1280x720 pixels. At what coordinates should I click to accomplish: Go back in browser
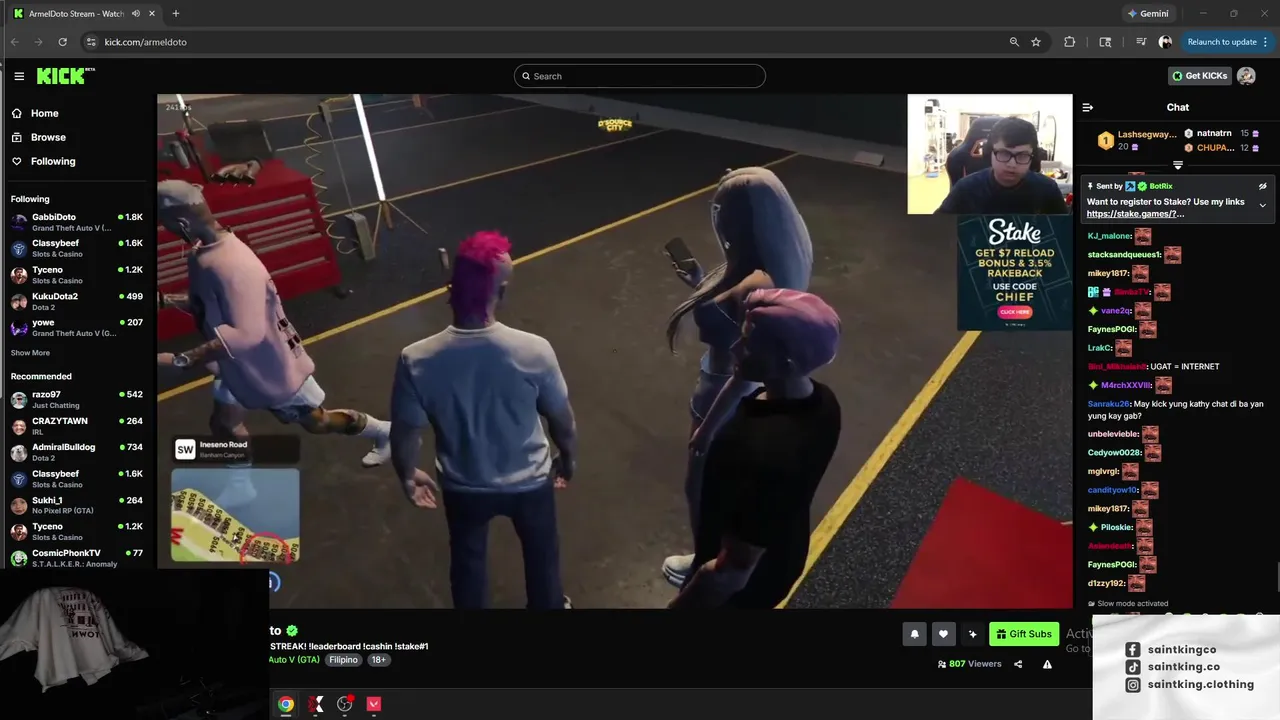point(14,42)
